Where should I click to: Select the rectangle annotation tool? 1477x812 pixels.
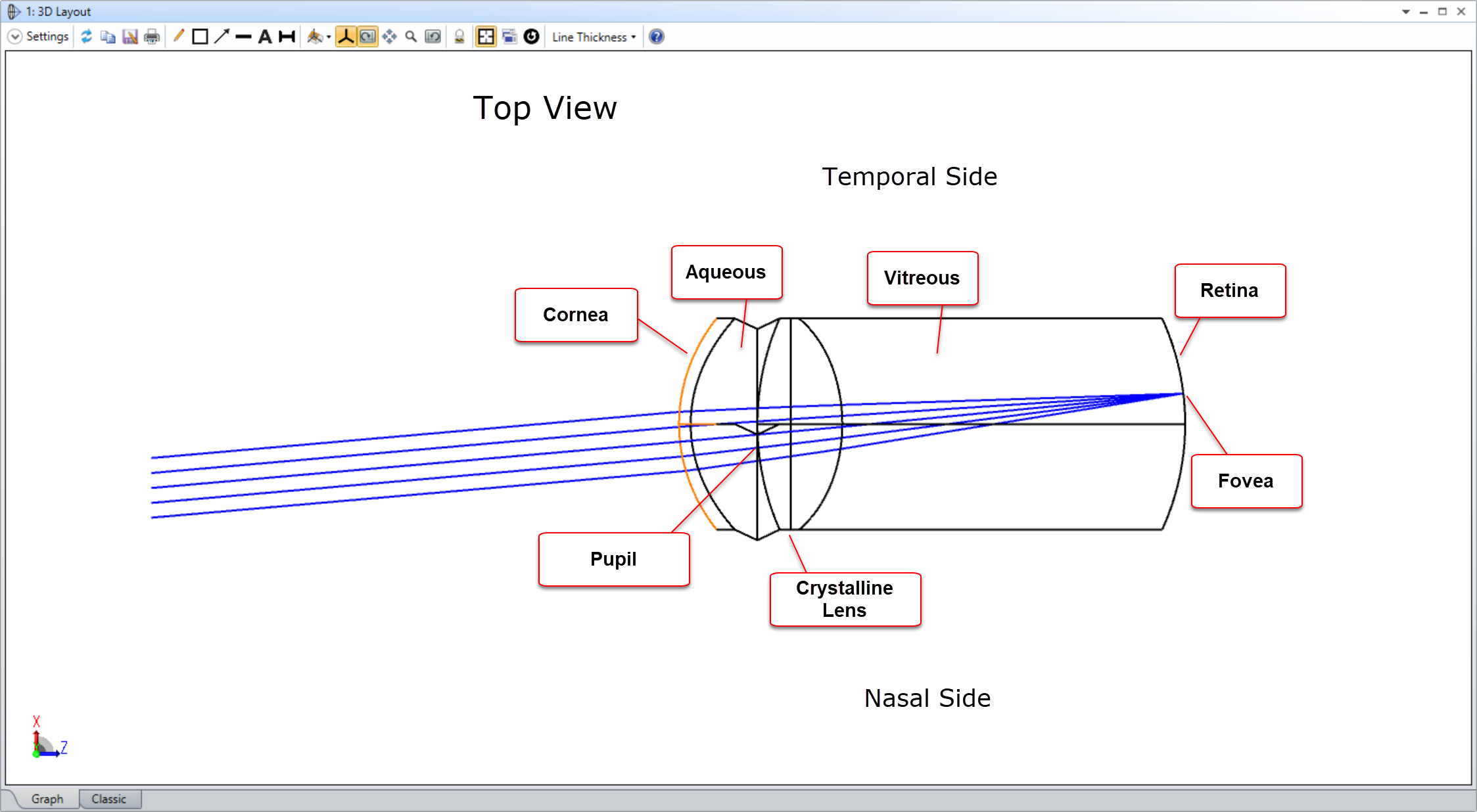[x=200, y=37]
